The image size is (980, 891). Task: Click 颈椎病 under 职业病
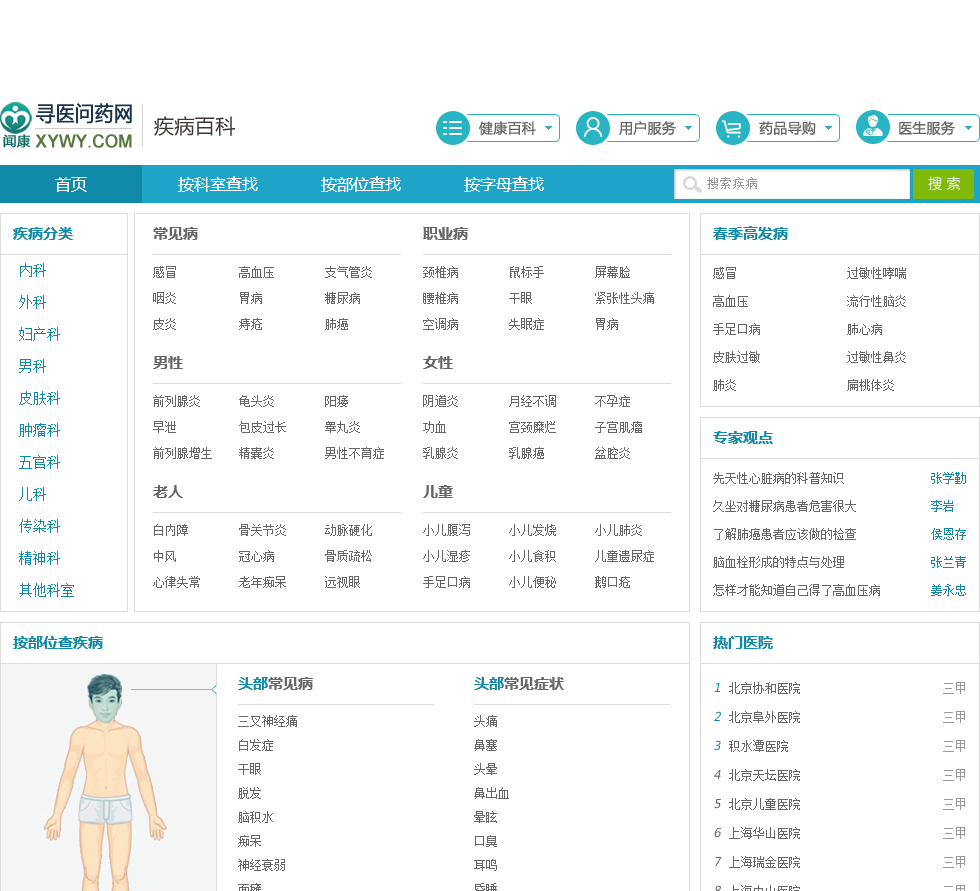(441, 272)
